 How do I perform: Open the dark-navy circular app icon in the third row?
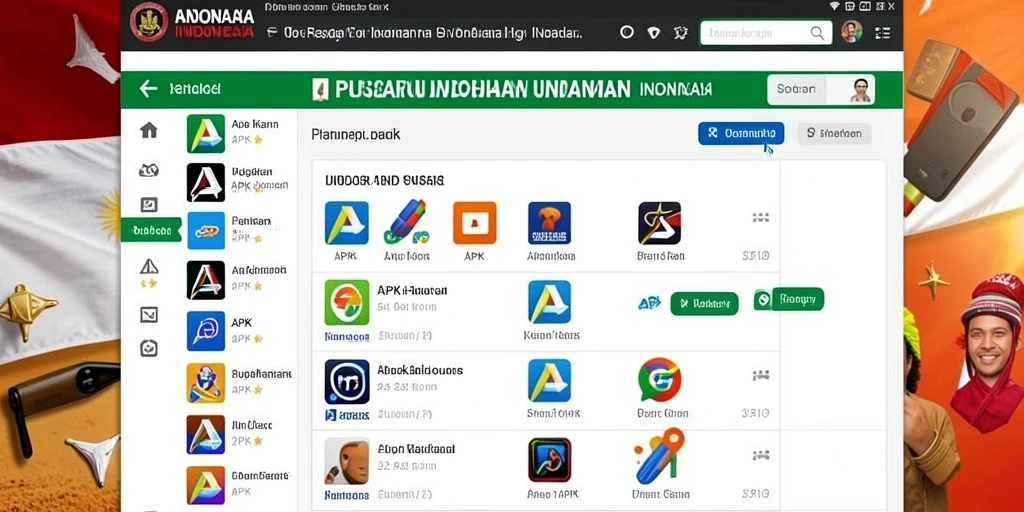347,381
